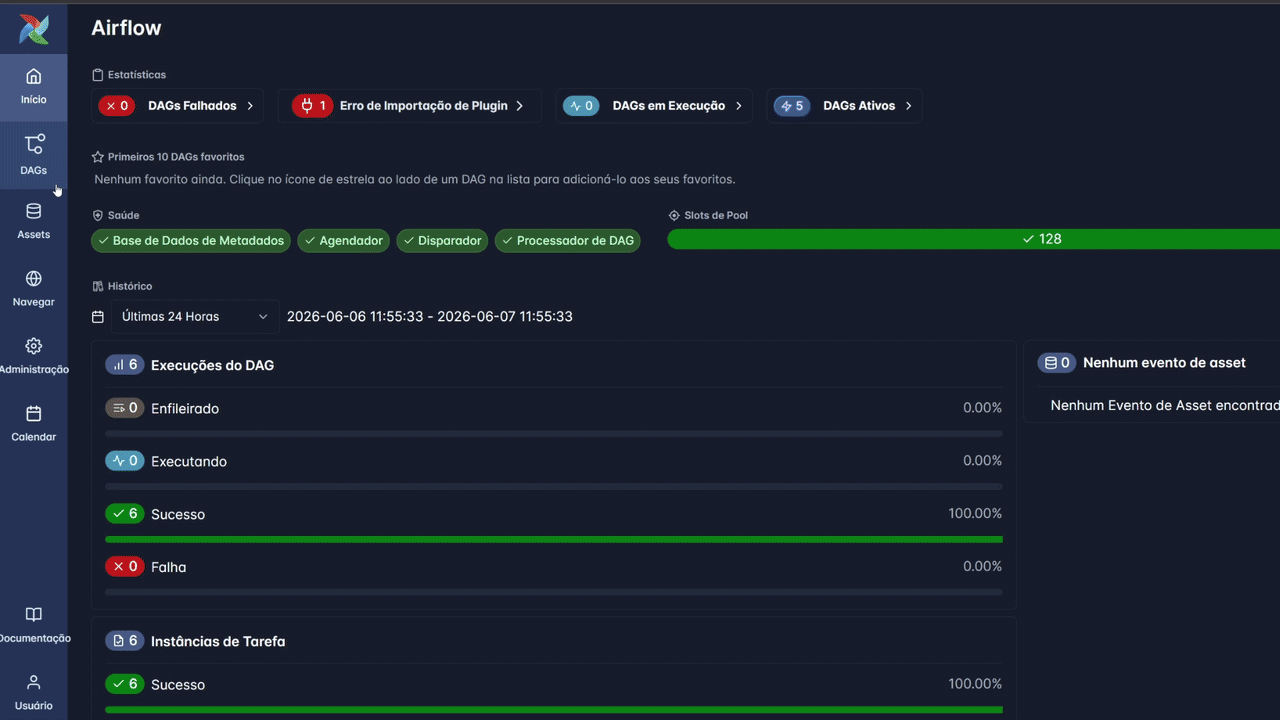This screenshot has height=720, width=1280.
Task: Click the Falha badge showing 0
Action: click(x=124, y=567)
